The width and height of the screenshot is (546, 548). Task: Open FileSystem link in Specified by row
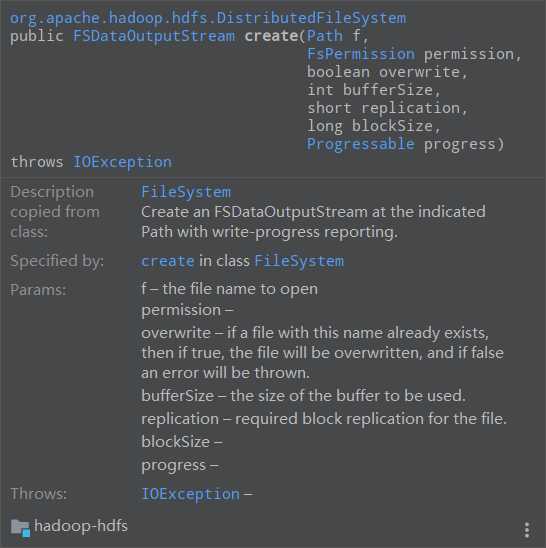299,261
